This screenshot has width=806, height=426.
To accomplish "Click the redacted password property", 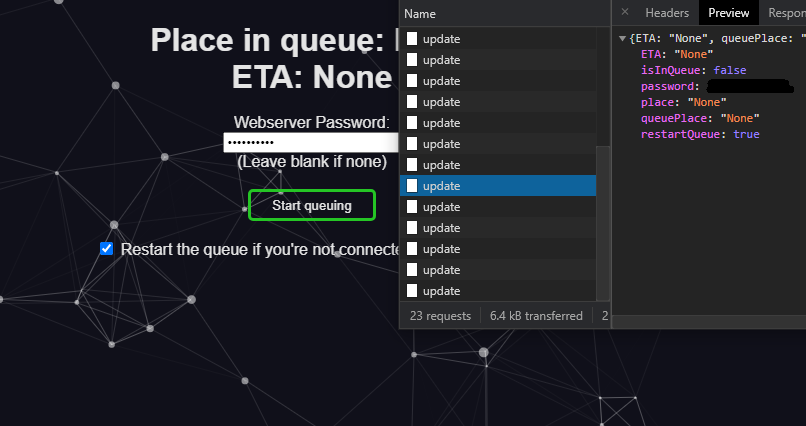I will point(717,86).
